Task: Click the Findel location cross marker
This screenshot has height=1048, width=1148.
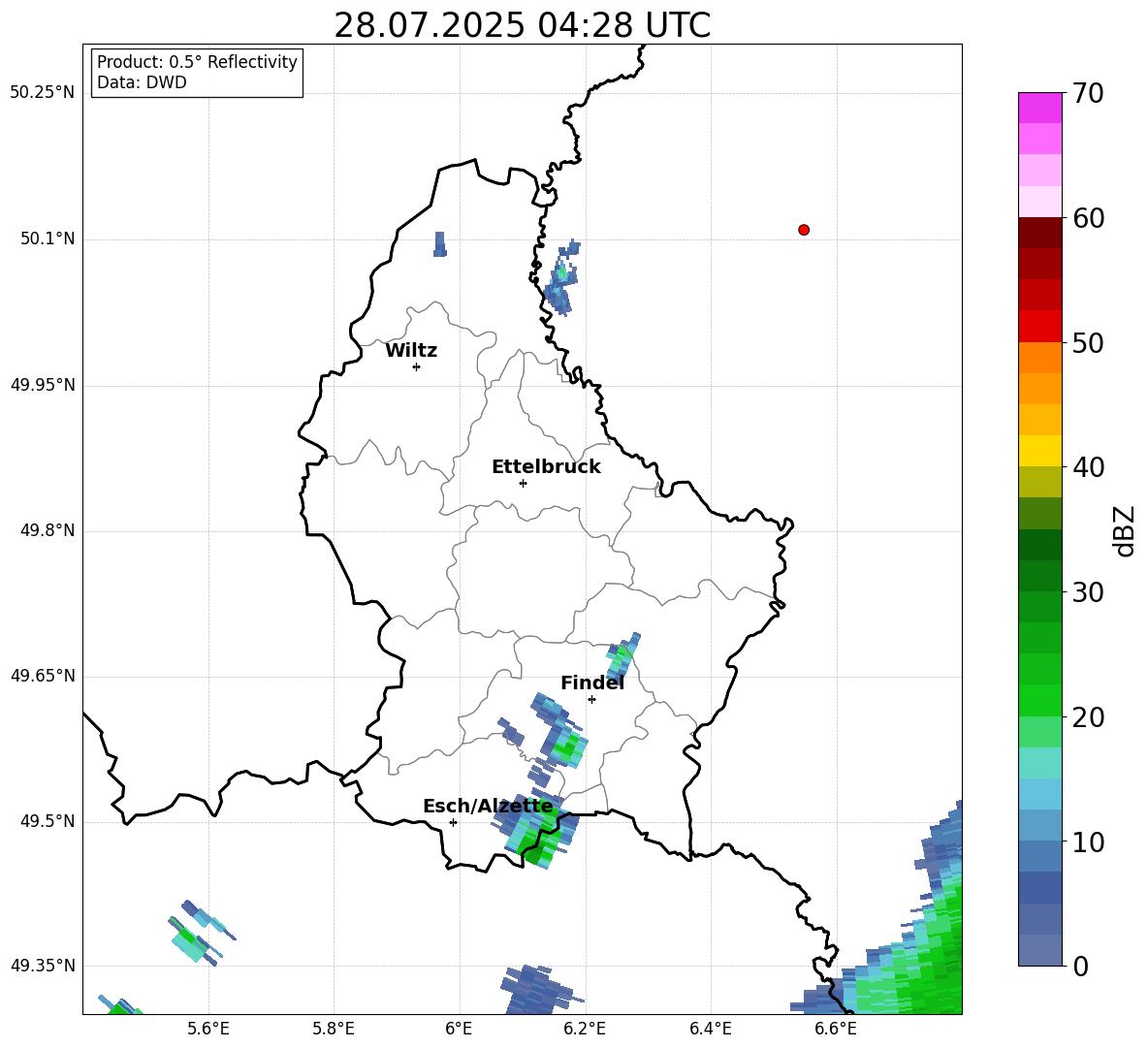Action: (591, 700)
